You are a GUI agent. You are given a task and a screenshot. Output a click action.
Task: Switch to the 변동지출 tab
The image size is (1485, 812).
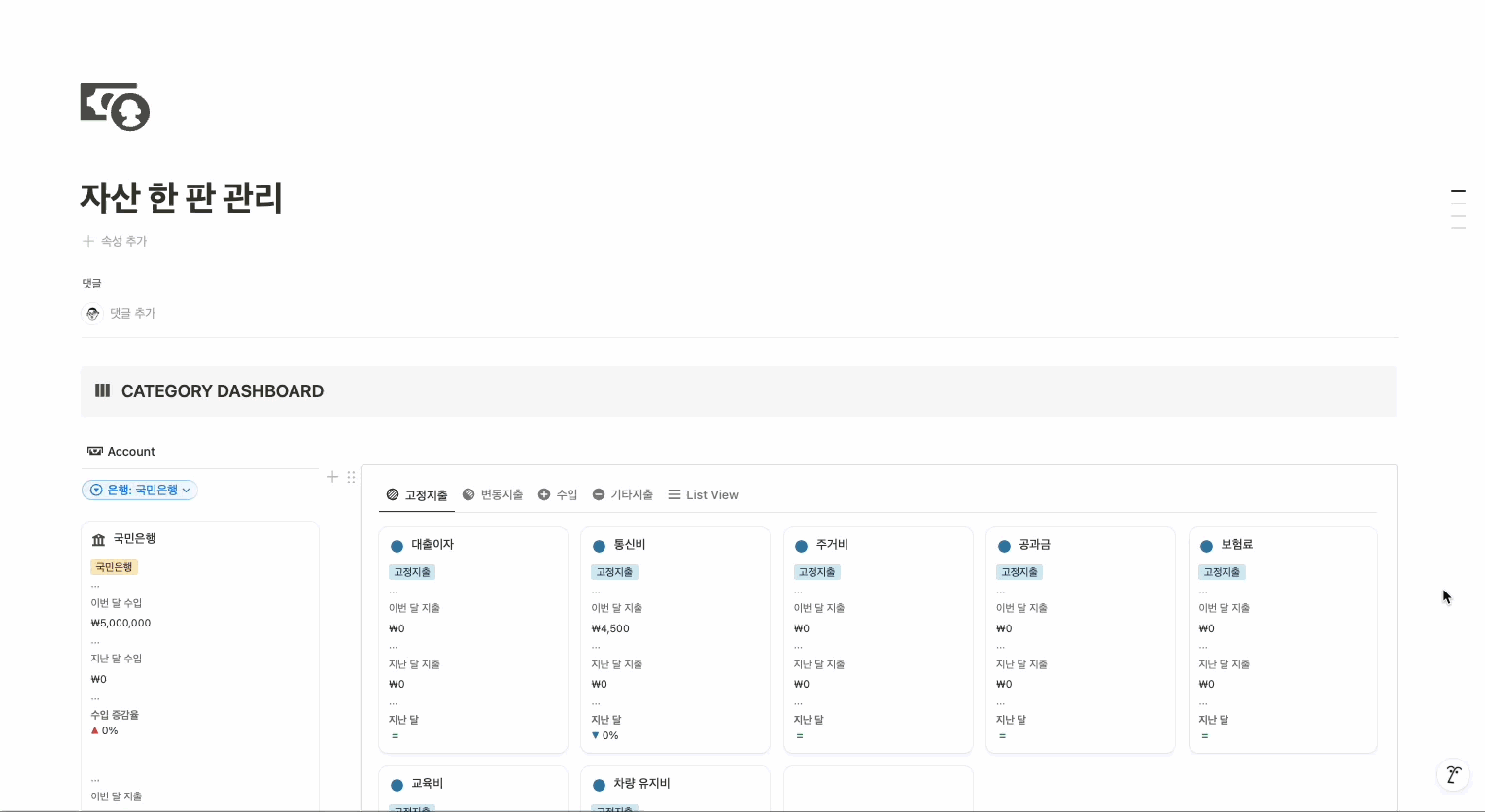point(493,495)
